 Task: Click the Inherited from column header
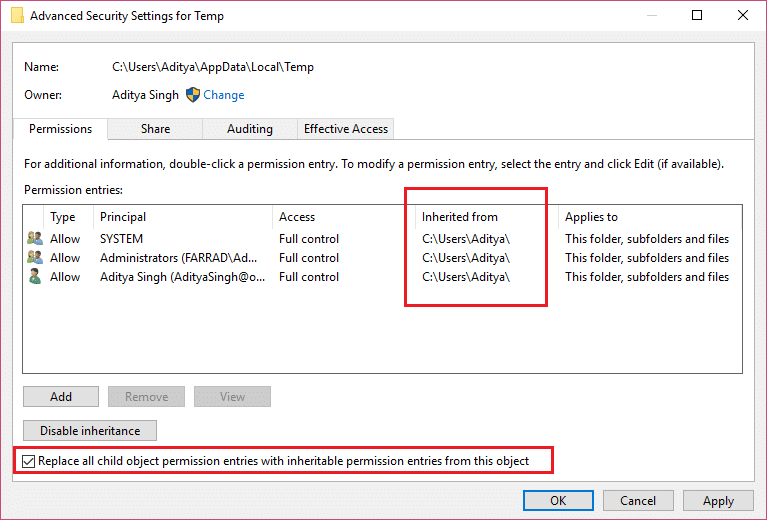point(459,217)
